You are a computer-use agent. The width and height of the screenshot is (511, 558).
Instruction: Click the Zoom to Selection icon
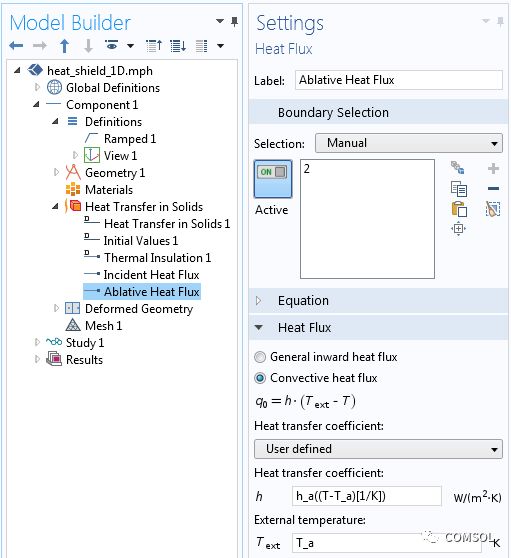coord(458,229)
